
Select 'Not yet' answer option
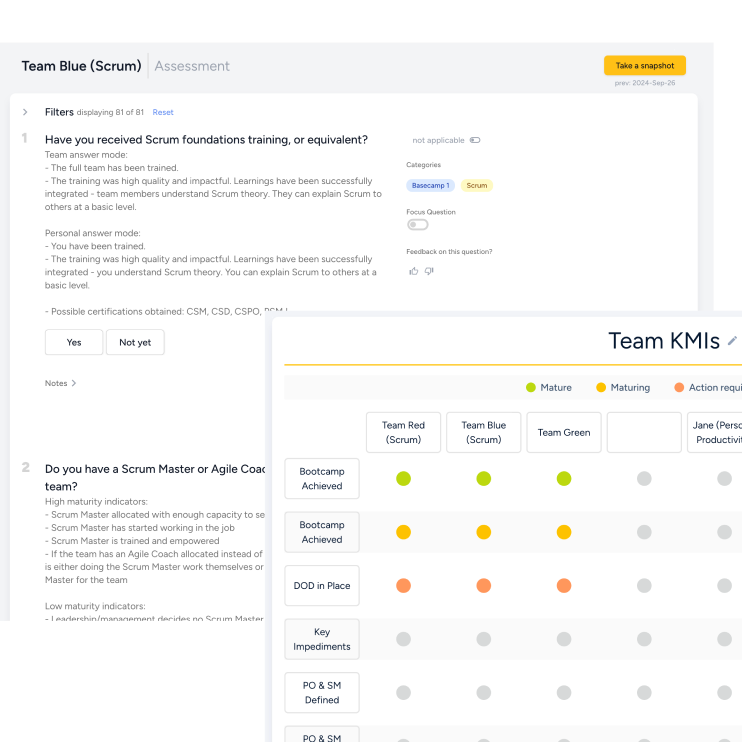pos(135,342)
